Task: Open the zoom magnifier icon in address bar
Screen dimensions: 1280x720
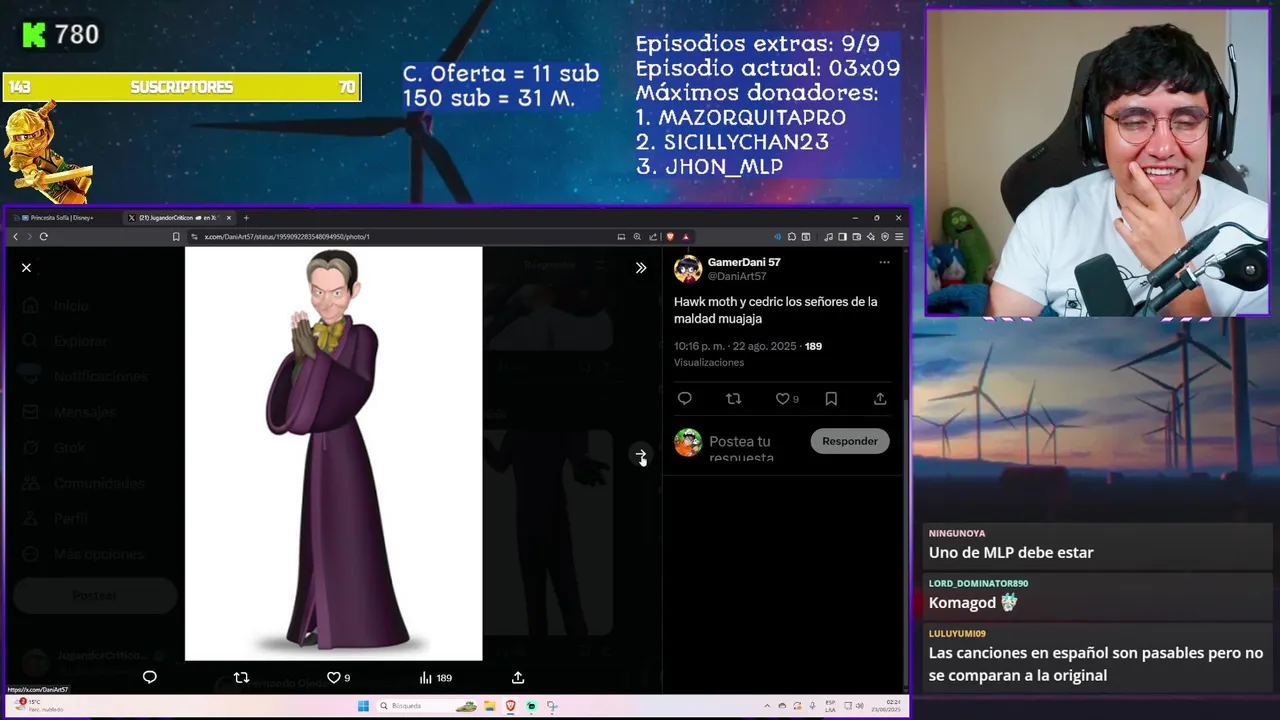Action: [637, 237]
